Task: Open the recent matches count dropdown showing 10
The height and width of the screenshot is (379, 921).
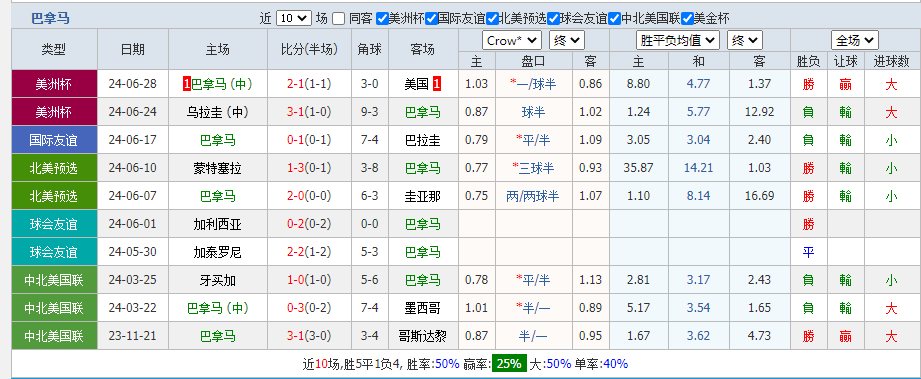Action: point(294,18)
